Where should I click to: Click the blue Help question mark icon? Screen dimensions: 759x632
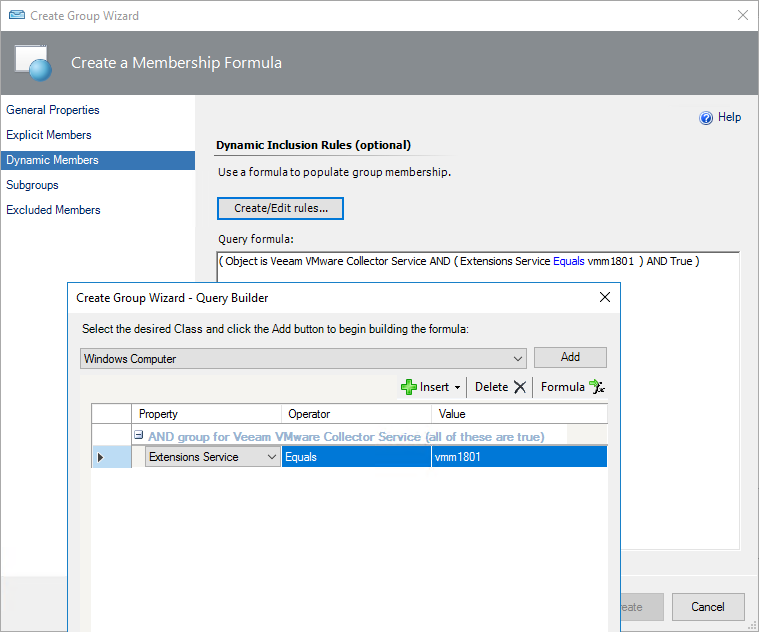click(x=706, y=118)
